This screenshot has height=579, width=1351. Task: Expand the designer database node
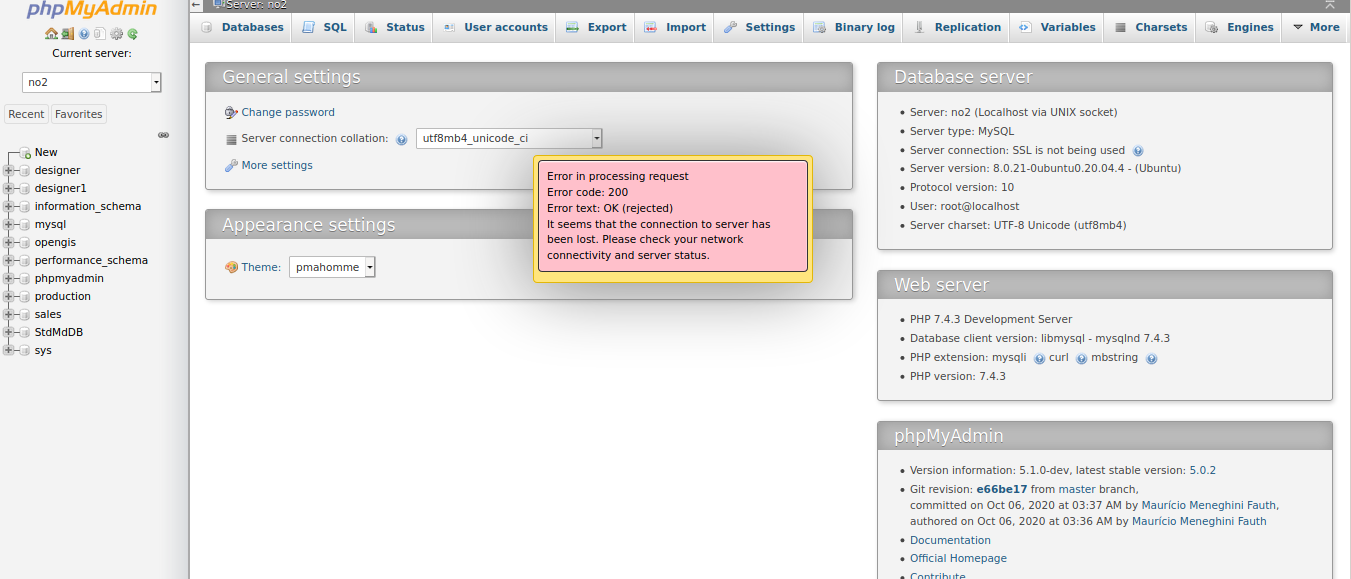pyautogui.click(x=9, y=171)
